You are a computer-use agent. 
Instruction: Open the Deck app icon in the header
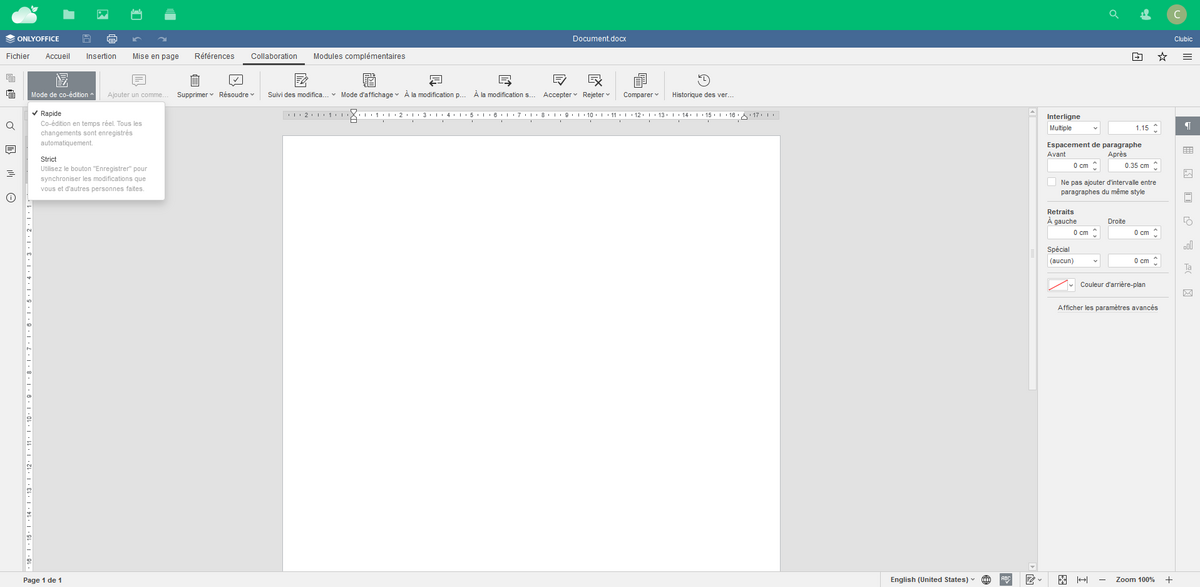tap(170, 15)
